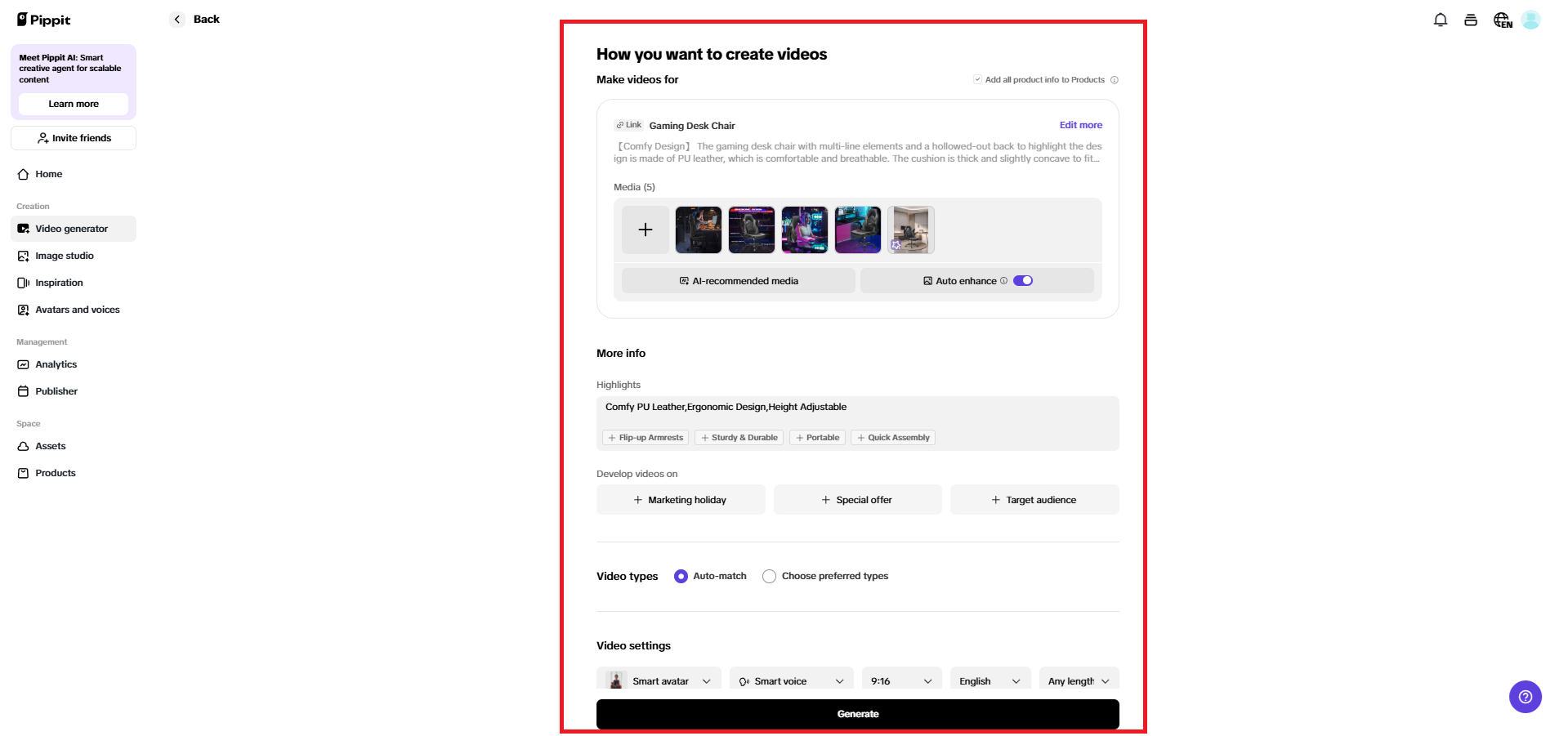Open the help question mark bubble

tap(1524, 697)
